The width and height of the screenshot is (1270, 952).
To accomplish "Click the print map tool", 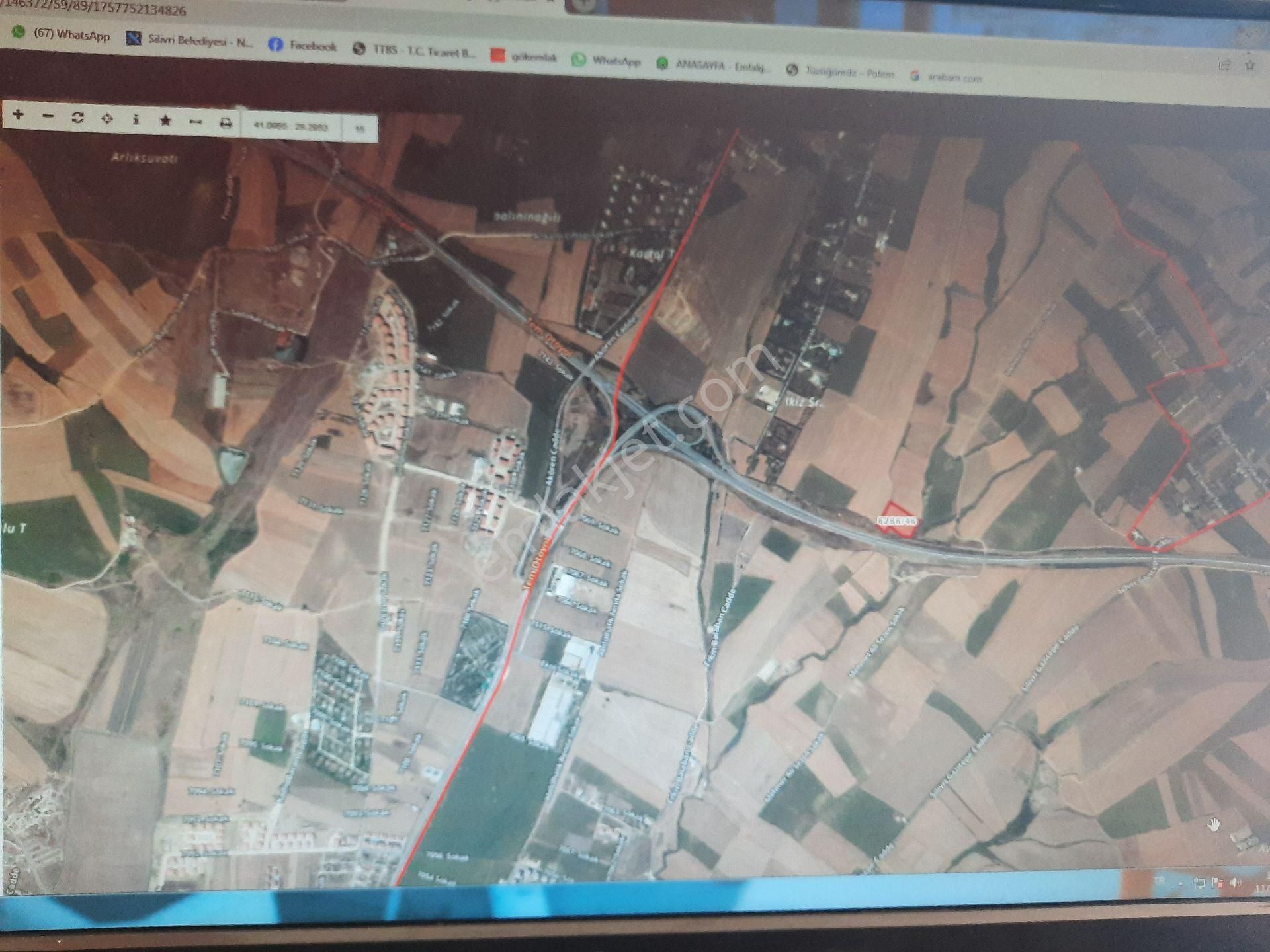I will [x=226, y=122].
